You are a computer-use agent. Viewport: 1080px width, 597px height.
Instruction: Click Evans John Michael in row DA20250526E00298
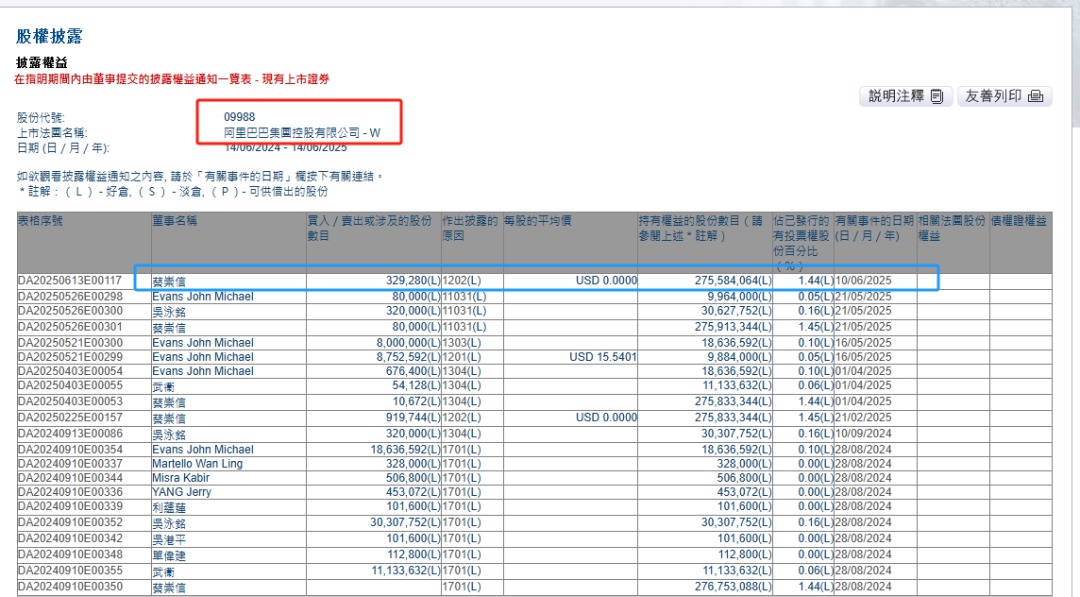pyautogui.click(x=202, y=297)
